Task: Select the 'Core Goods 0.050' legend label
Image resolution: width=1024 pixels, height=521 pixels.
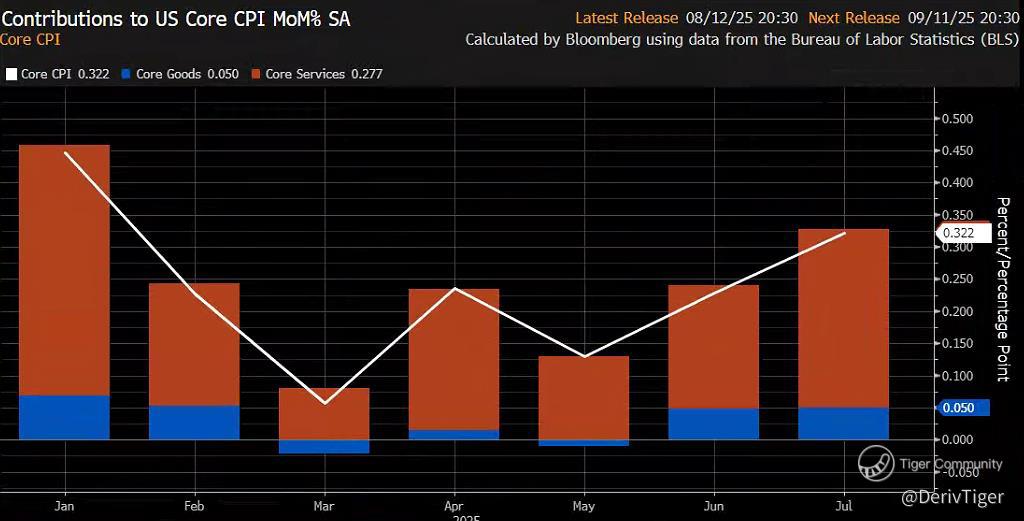Action: (x=187, y=74)
